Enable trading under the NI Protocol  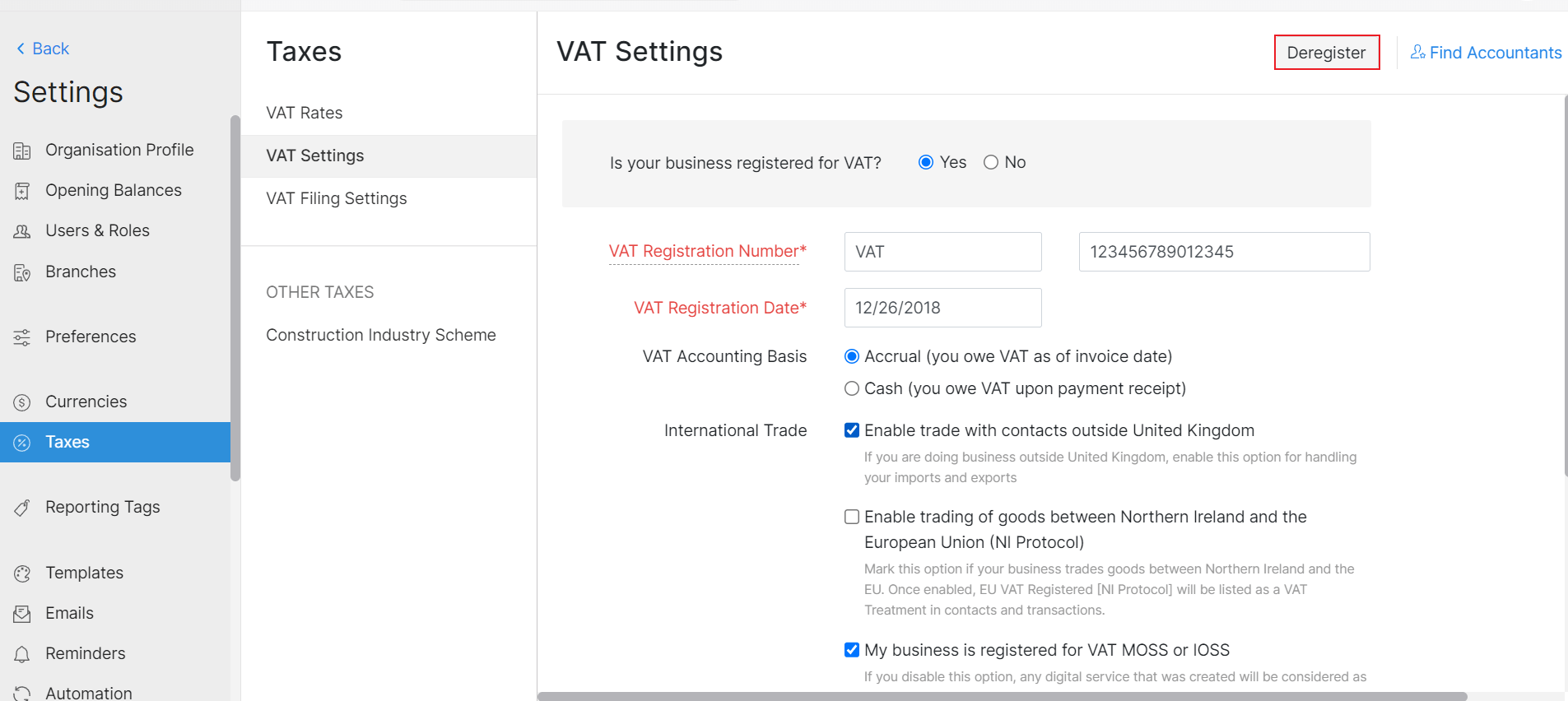point(852,517)
